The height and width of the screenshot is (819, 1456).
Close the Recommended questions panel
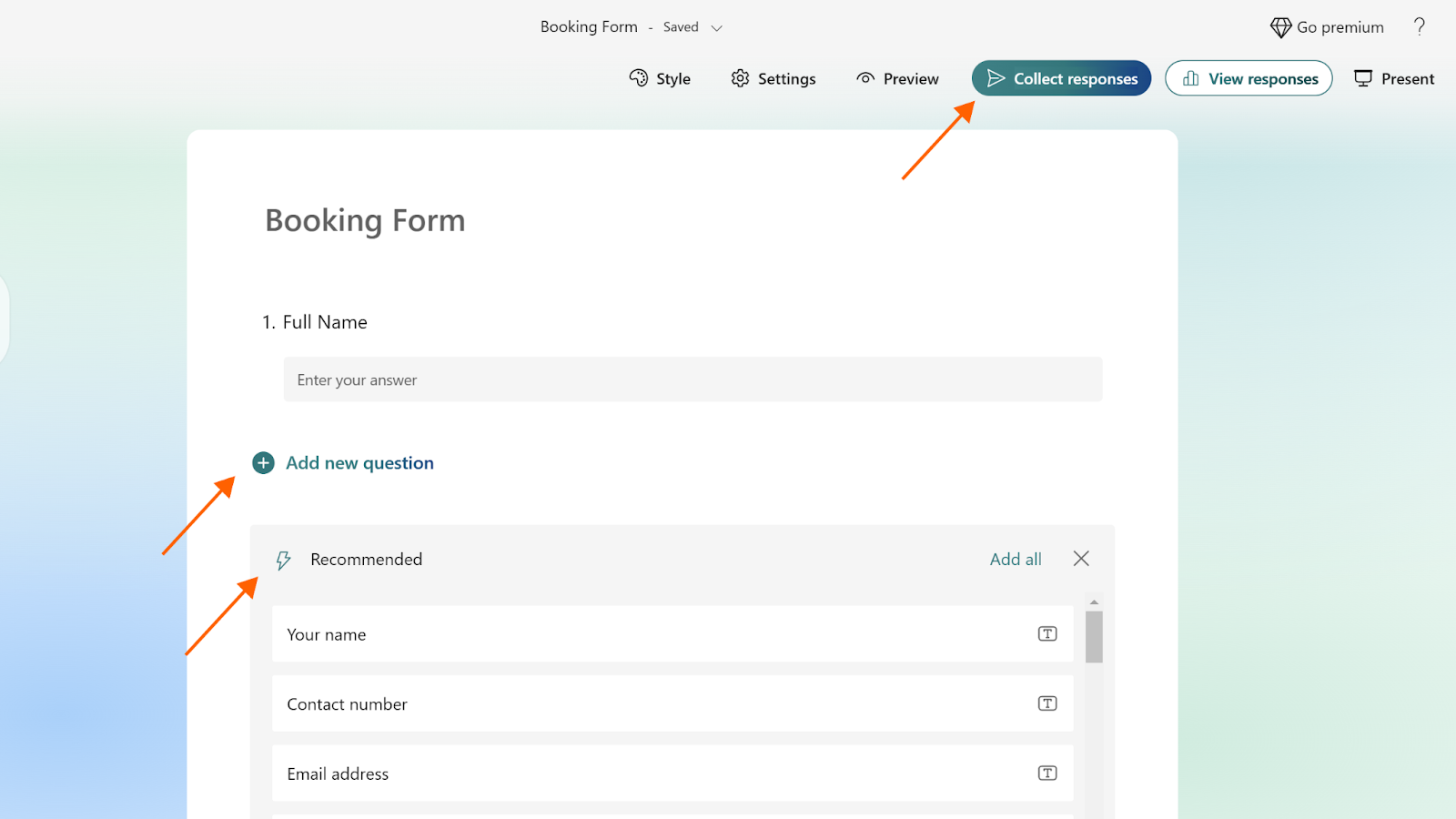tap(1081, 559)
